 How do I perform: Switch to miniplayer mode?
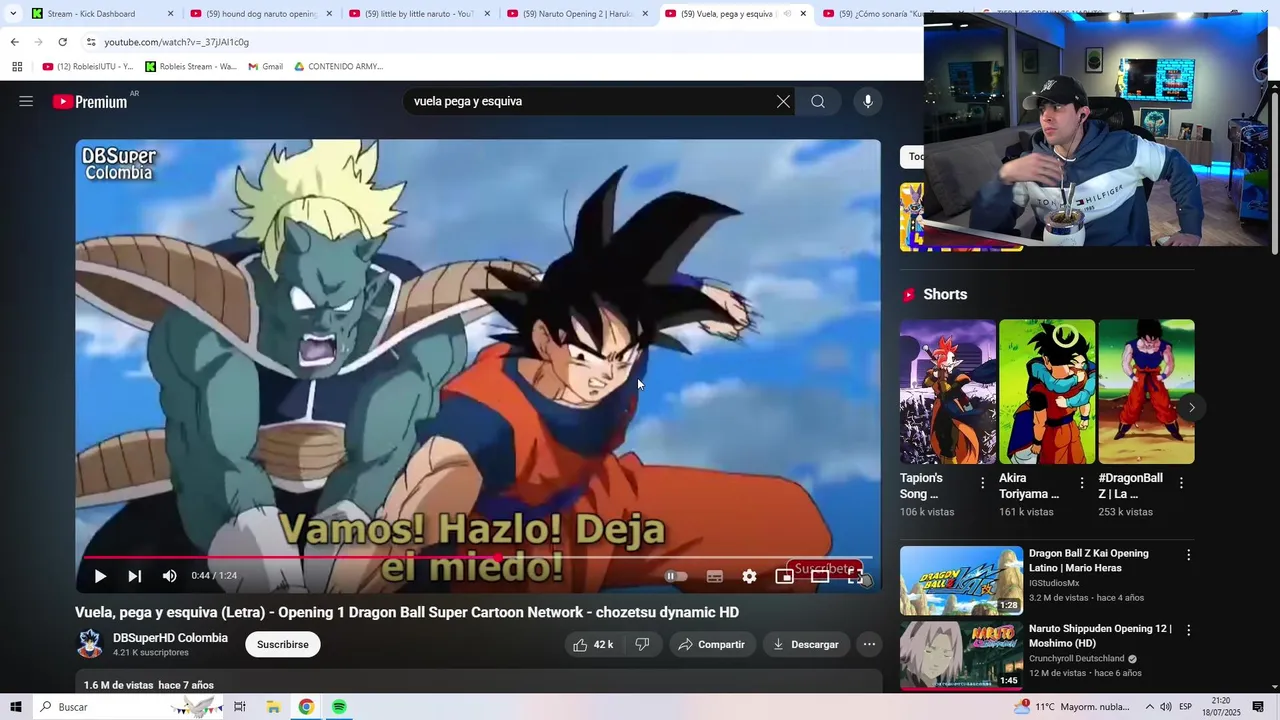coord(784,576)
